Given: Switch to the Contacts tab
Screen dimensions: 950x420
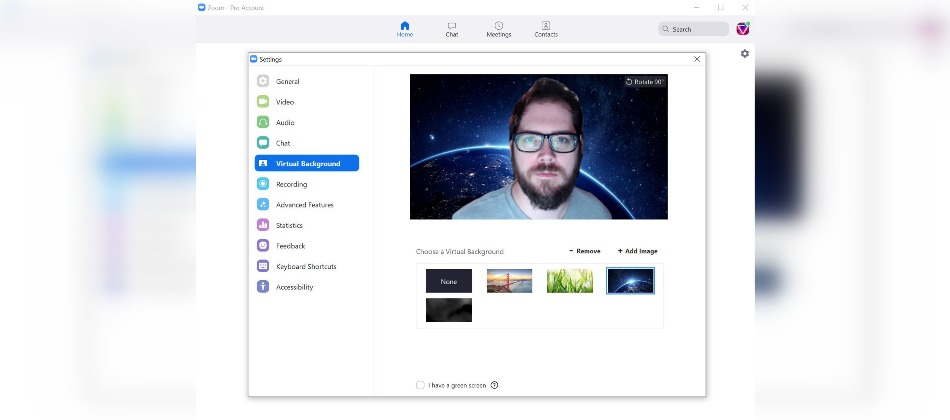Looking at the screenshot, I should pos(545,29).
